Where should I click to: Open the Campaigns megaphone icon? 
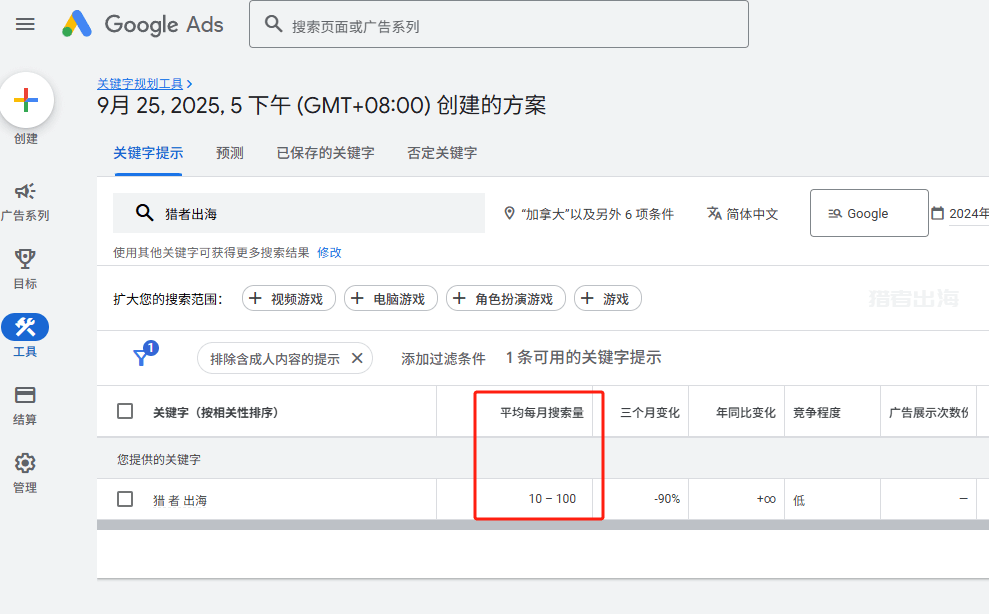(x=25, y=191)
